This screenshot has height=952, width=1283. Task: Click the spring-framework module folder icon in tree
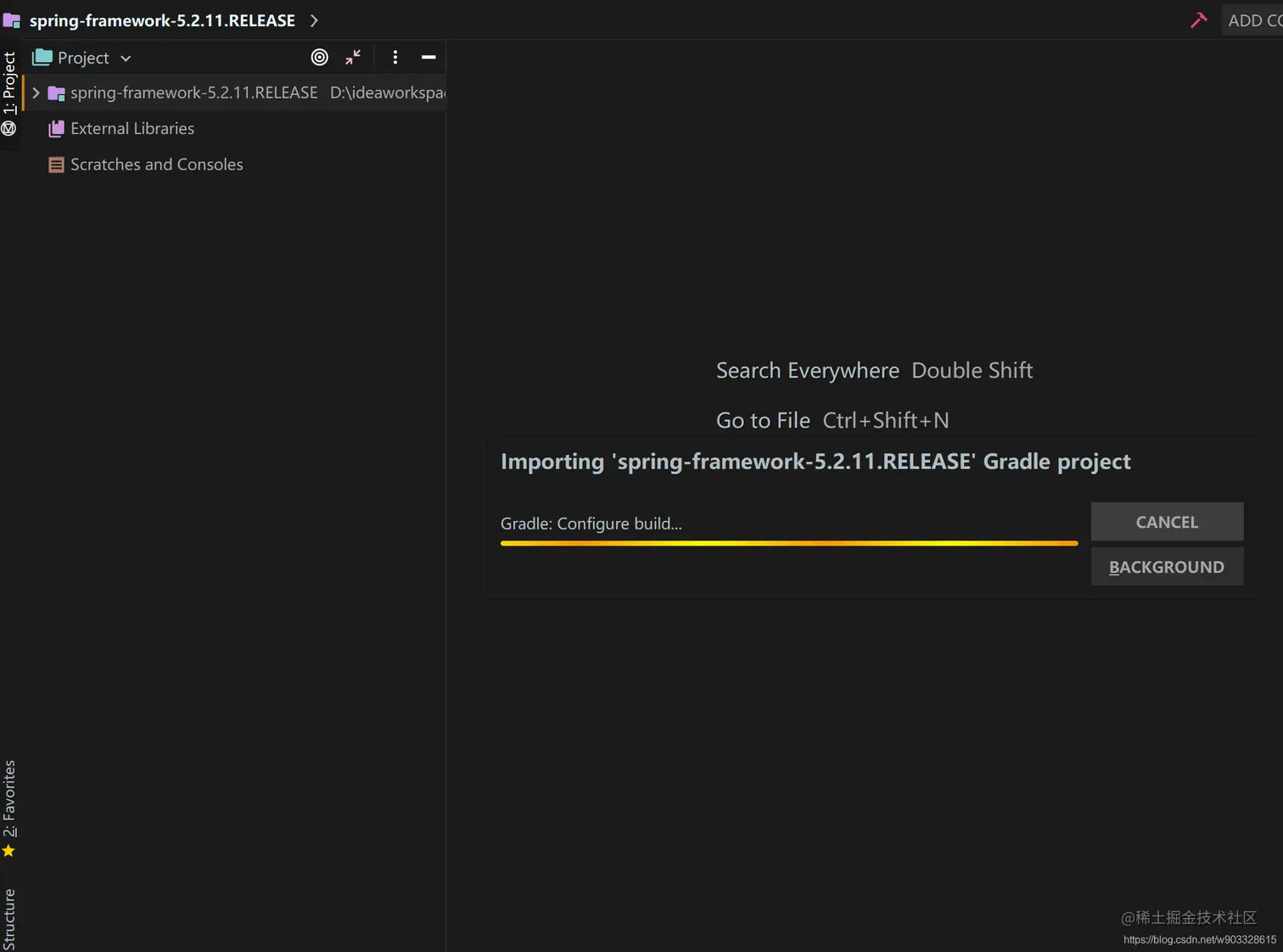coord(56,93)
